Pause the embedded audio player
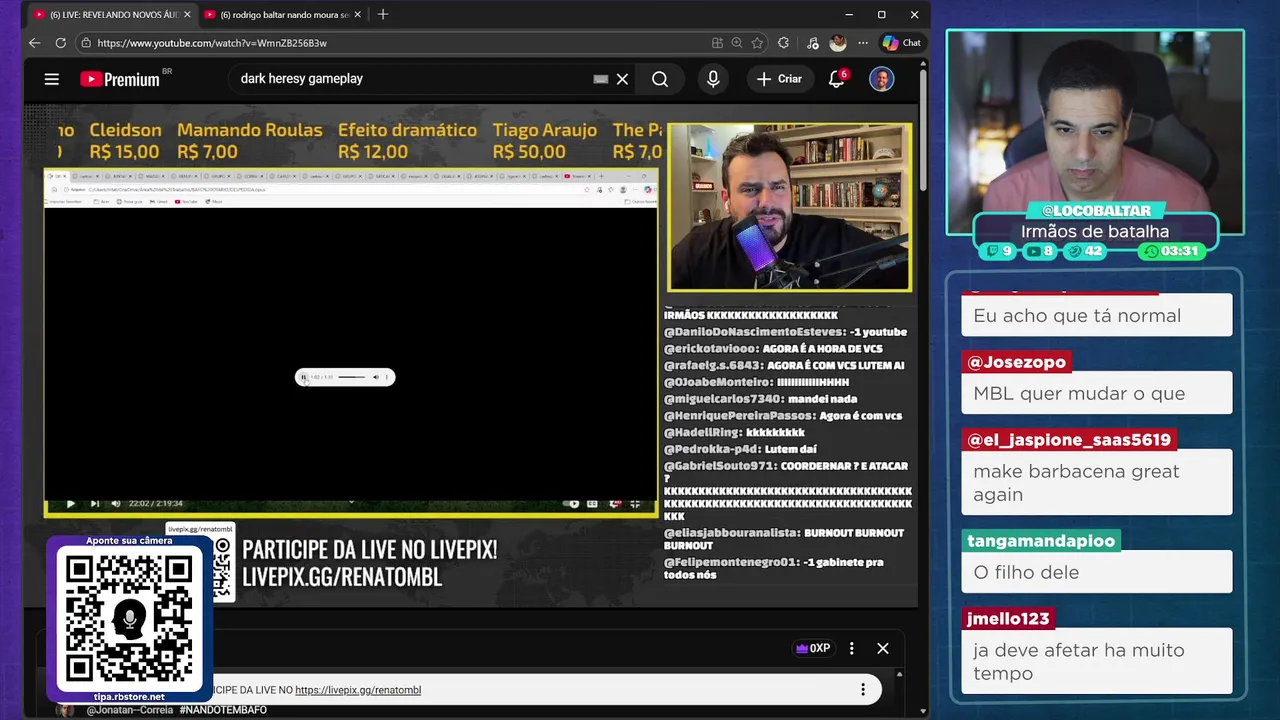This screenshot has height=720, width=1280. click(x=304, y=377)
